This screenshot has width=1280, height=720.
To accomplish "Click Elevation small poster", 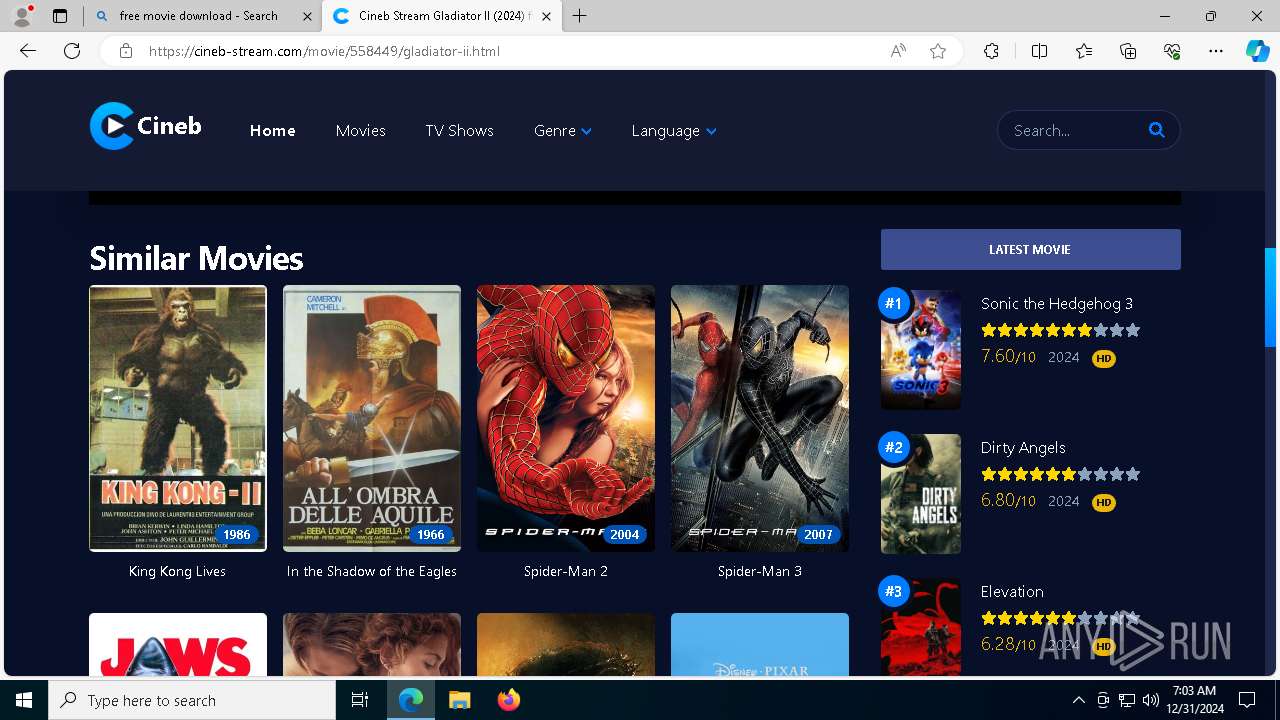I will pos(921,628).
